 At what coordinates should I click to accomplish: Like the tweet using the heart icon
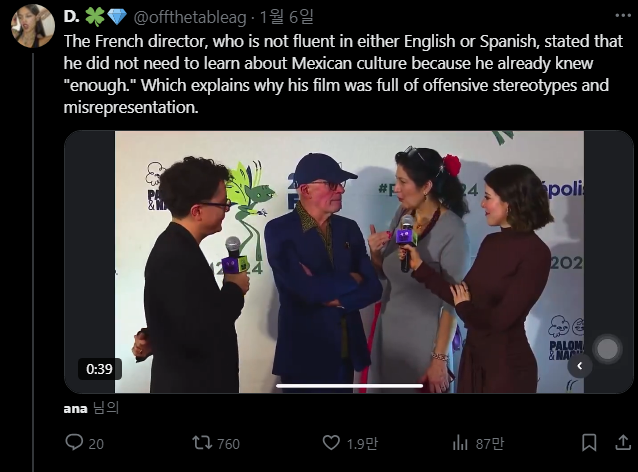(332, 442)
